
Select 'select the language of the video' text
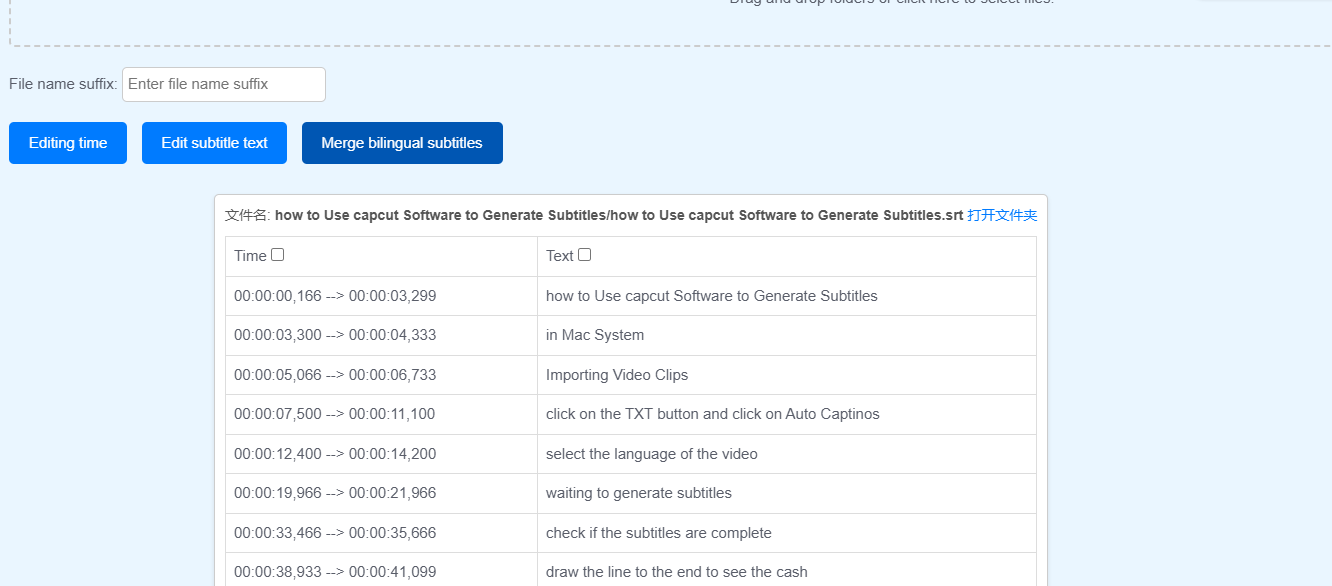coord(652,454)
